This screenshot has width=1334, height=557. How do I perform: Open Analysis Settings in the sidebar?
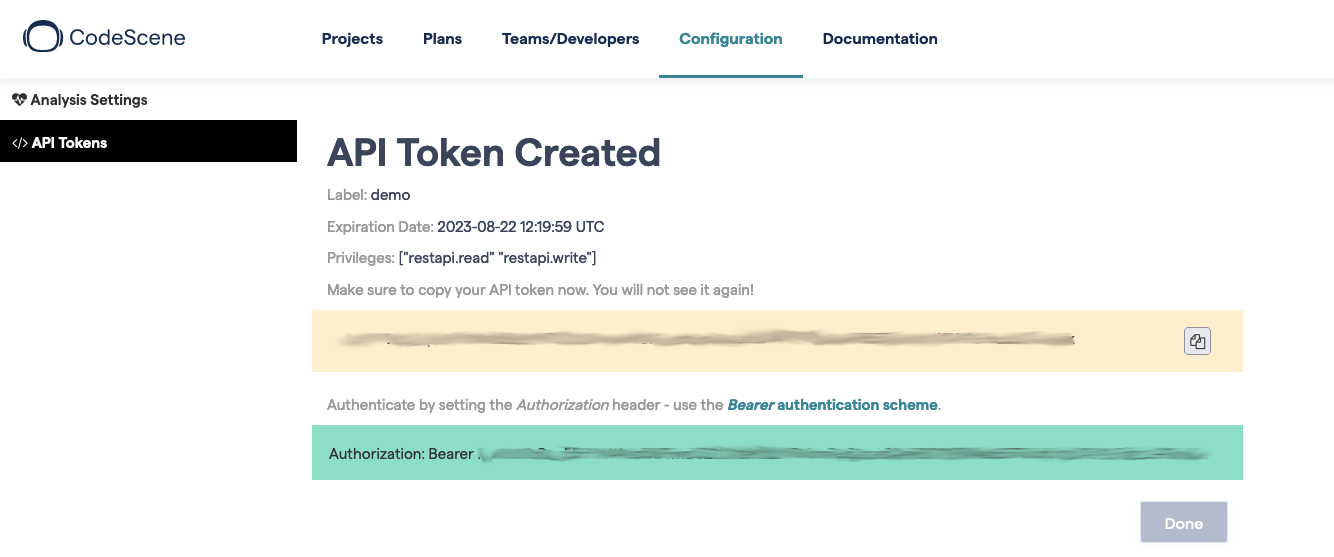tap(148, 100)
